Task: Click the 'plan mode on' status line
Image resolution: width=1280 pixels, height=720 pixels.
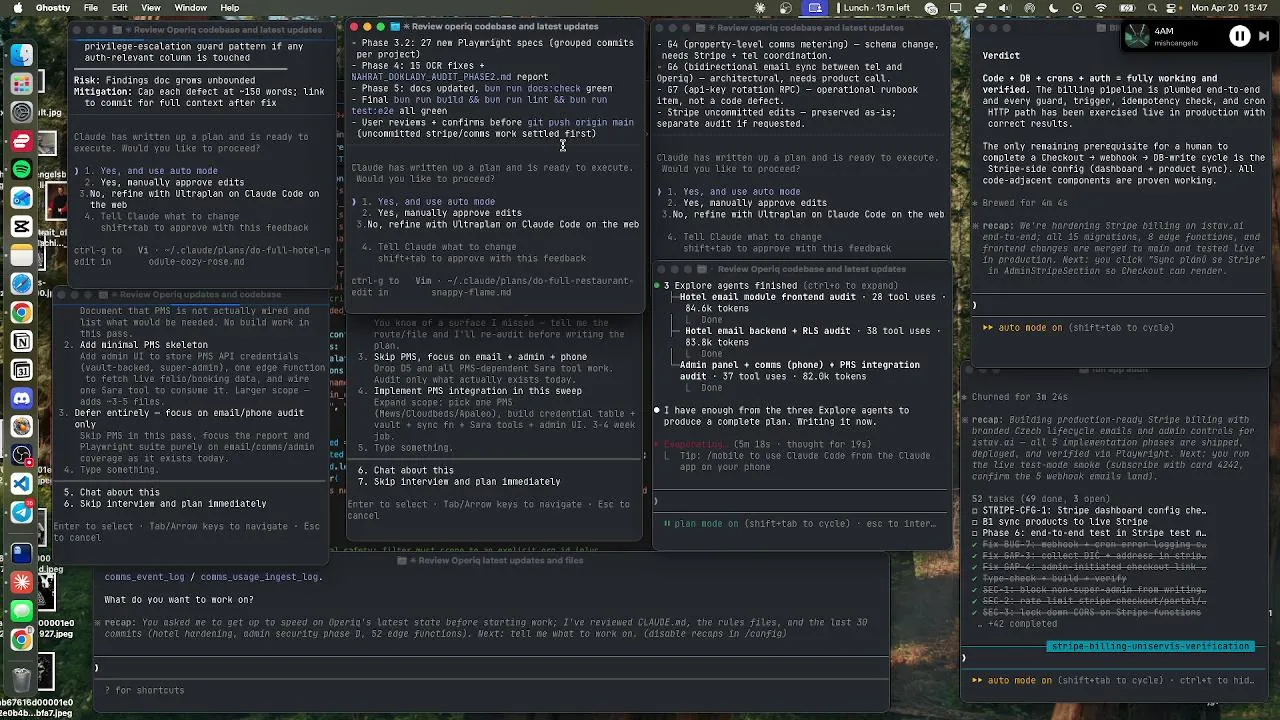Action: (x=800, y=523)
